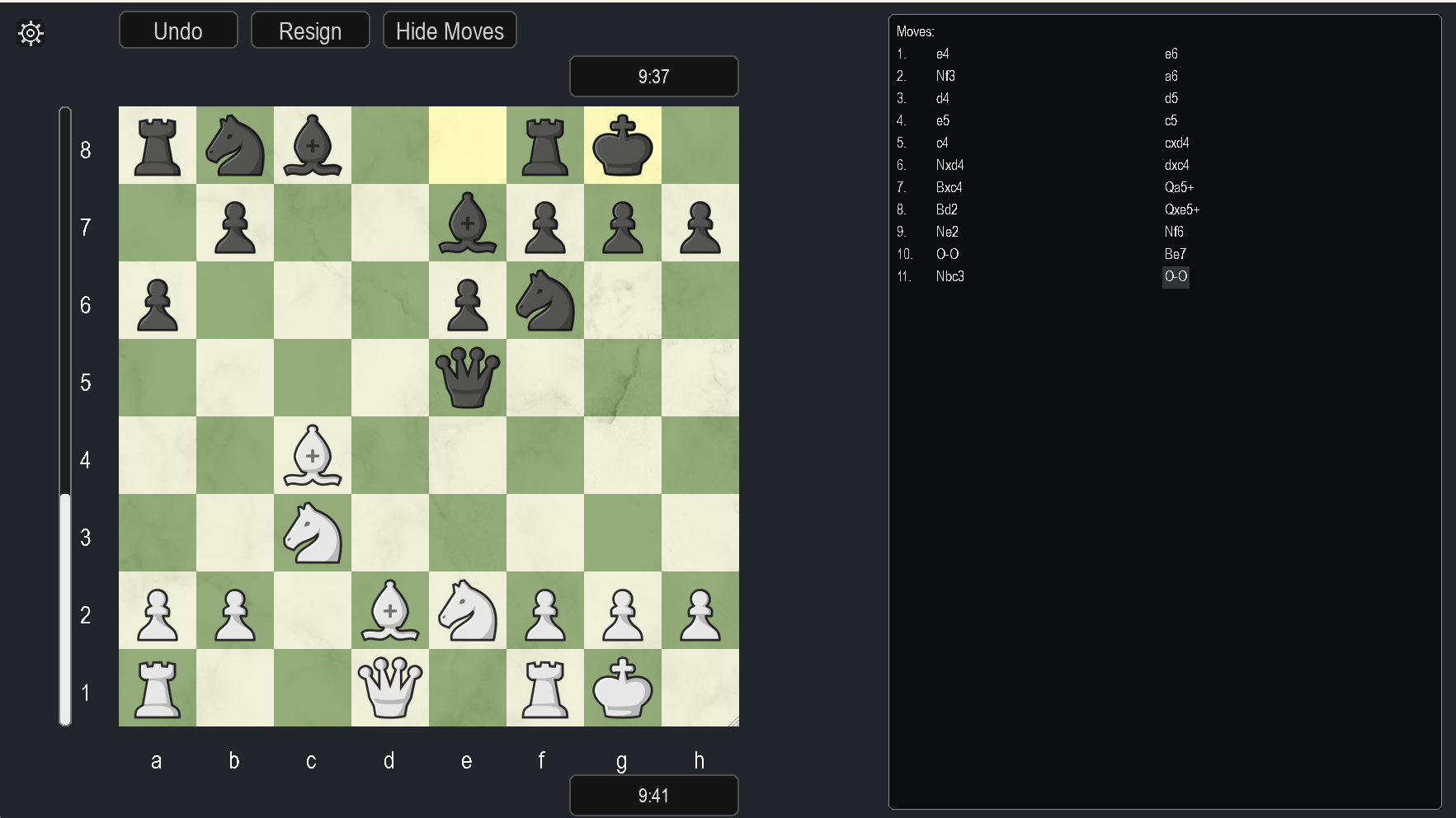Click the evaluation bar beside the board

point(65,416)
